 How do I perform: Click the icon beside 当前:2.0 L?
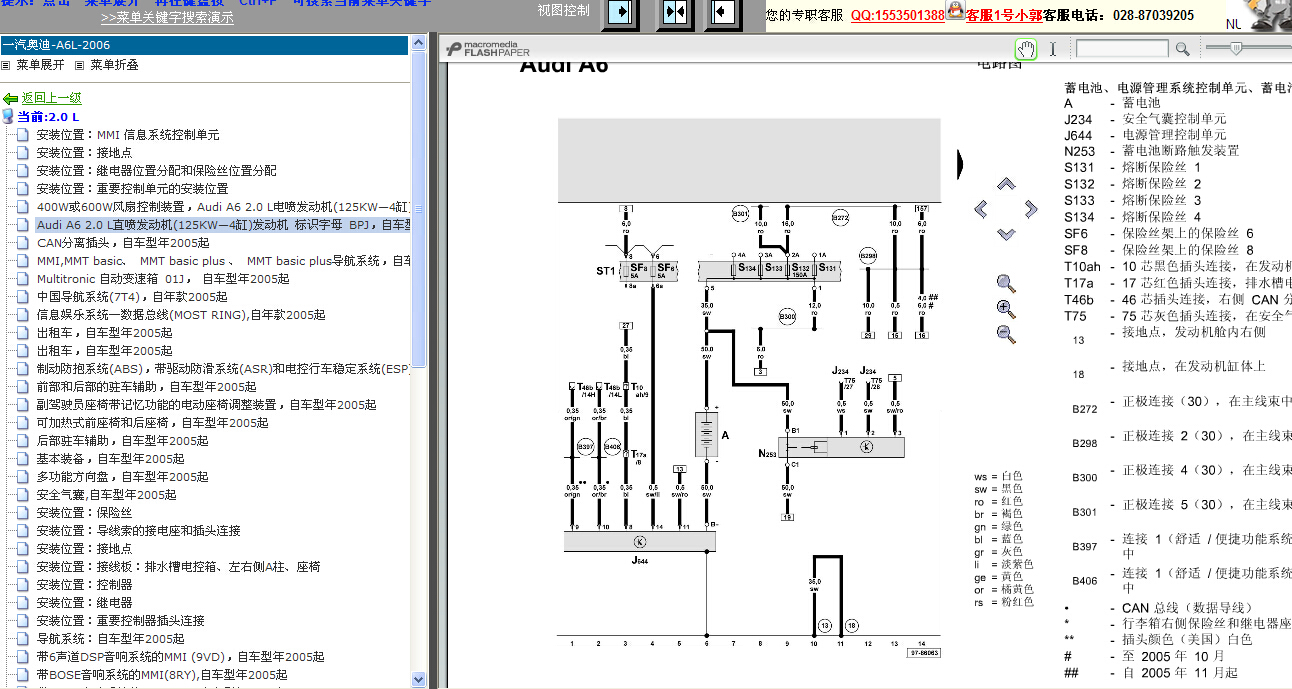[8, 117]
